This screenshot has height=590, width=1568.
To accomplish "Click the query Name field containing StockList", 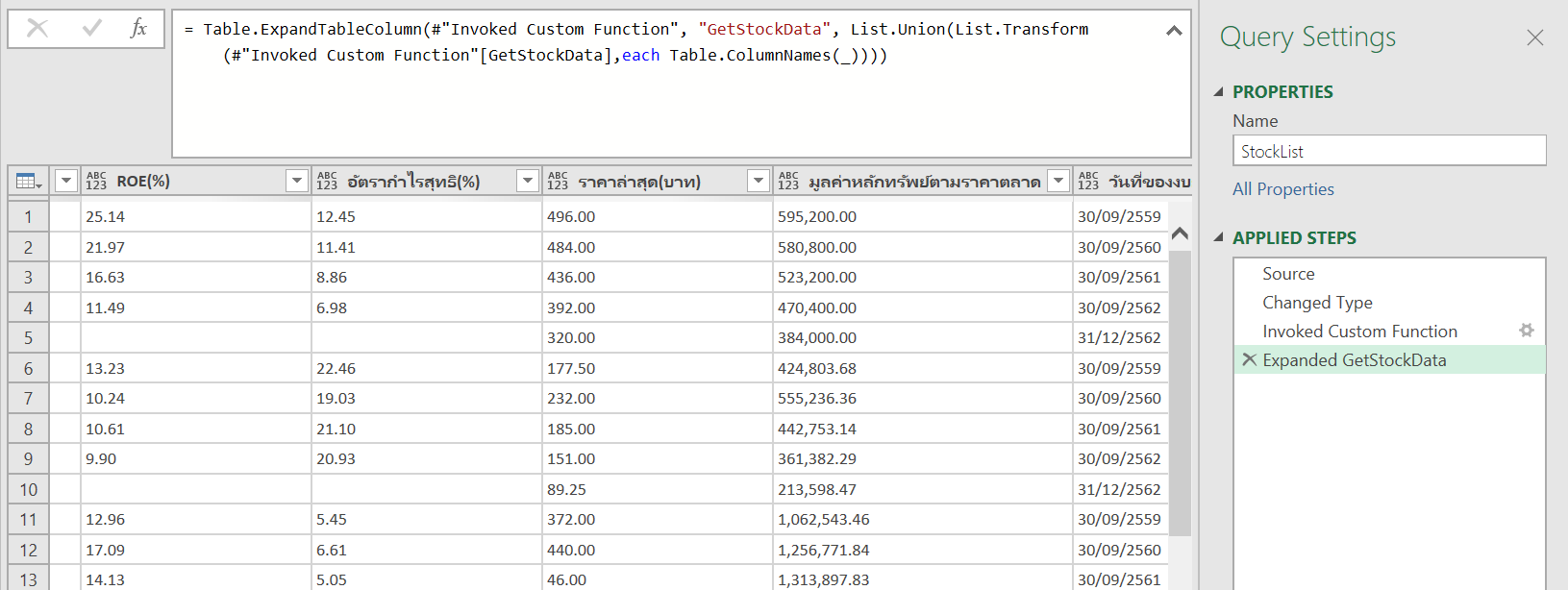I will pos(1389,151).
